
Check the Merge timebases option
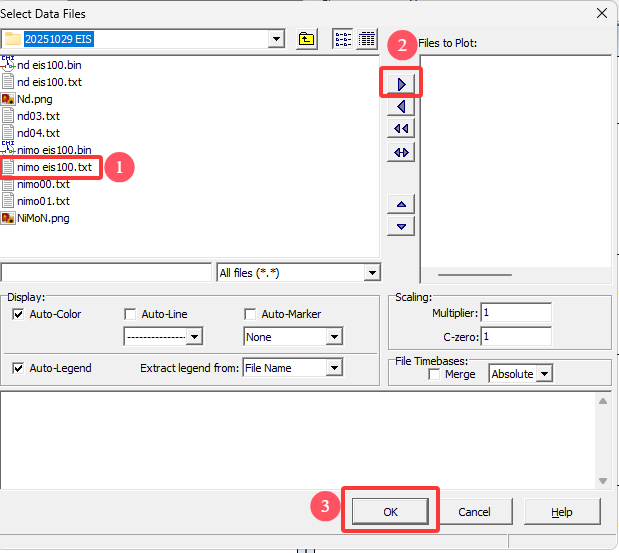(x=434, y=374)
